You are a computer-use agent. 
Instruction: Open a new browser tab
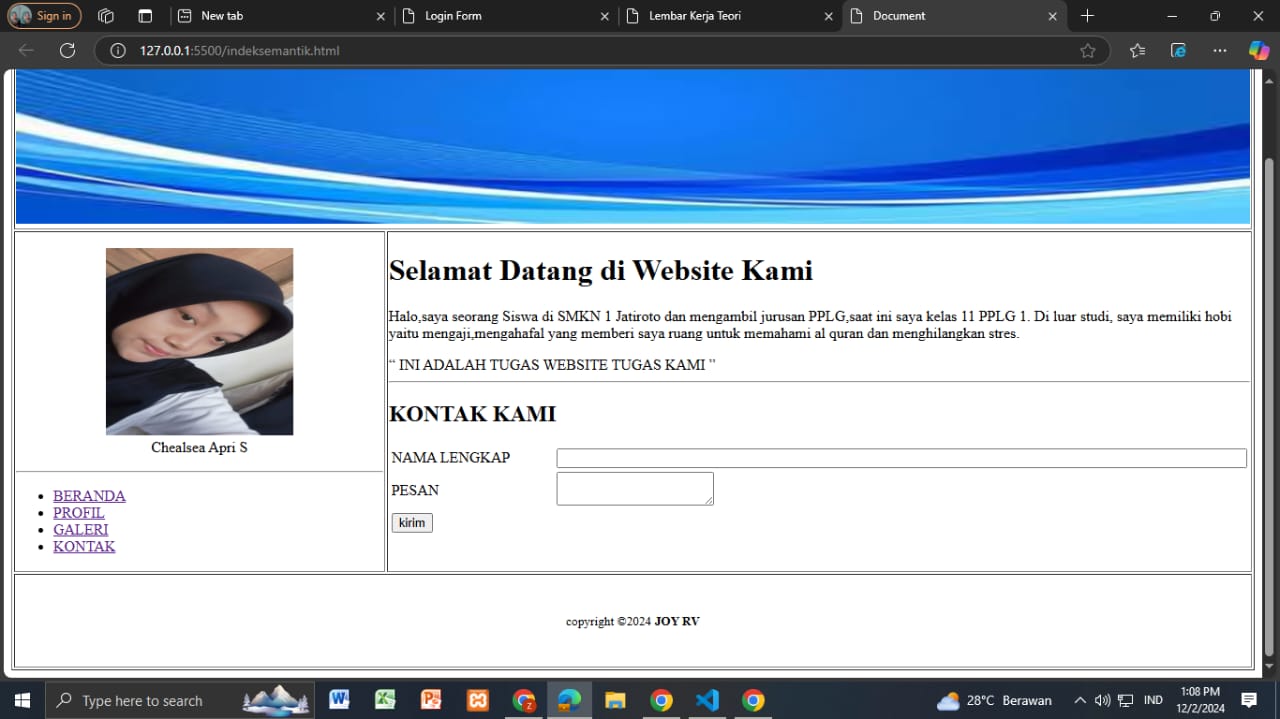click(1087, 16)
